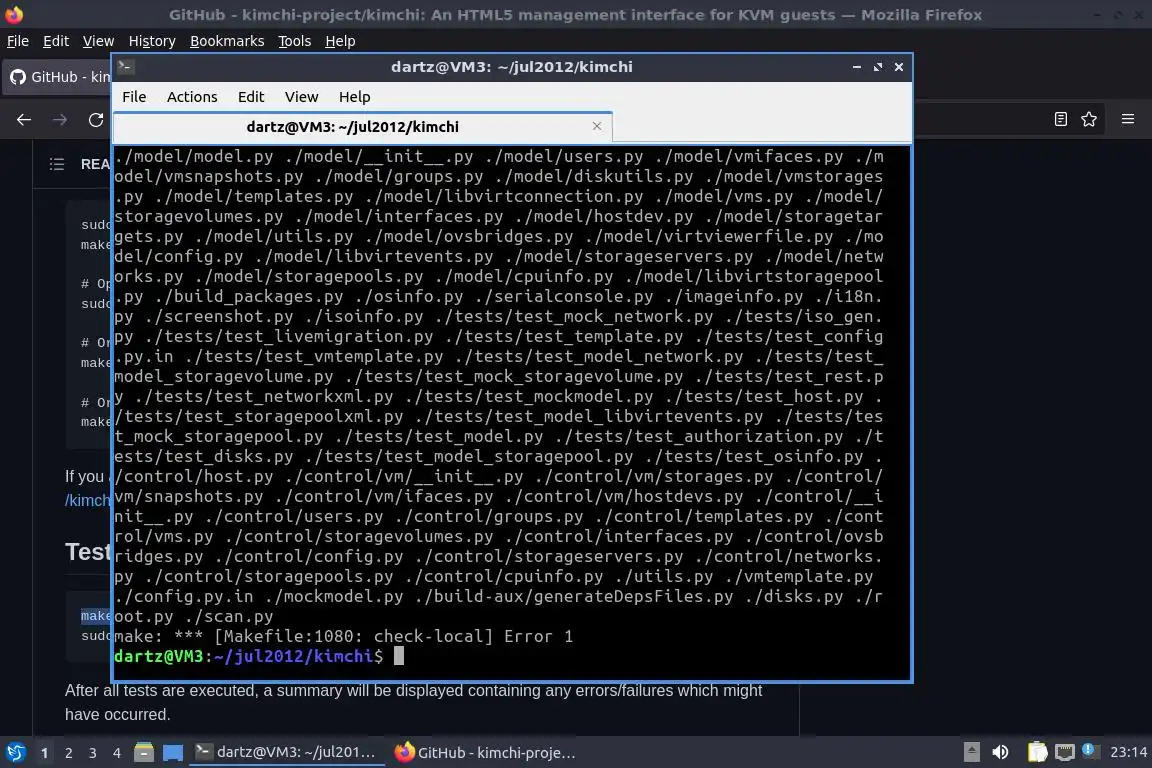
Task: Open the terminal View menu
Action: point(301,97)
